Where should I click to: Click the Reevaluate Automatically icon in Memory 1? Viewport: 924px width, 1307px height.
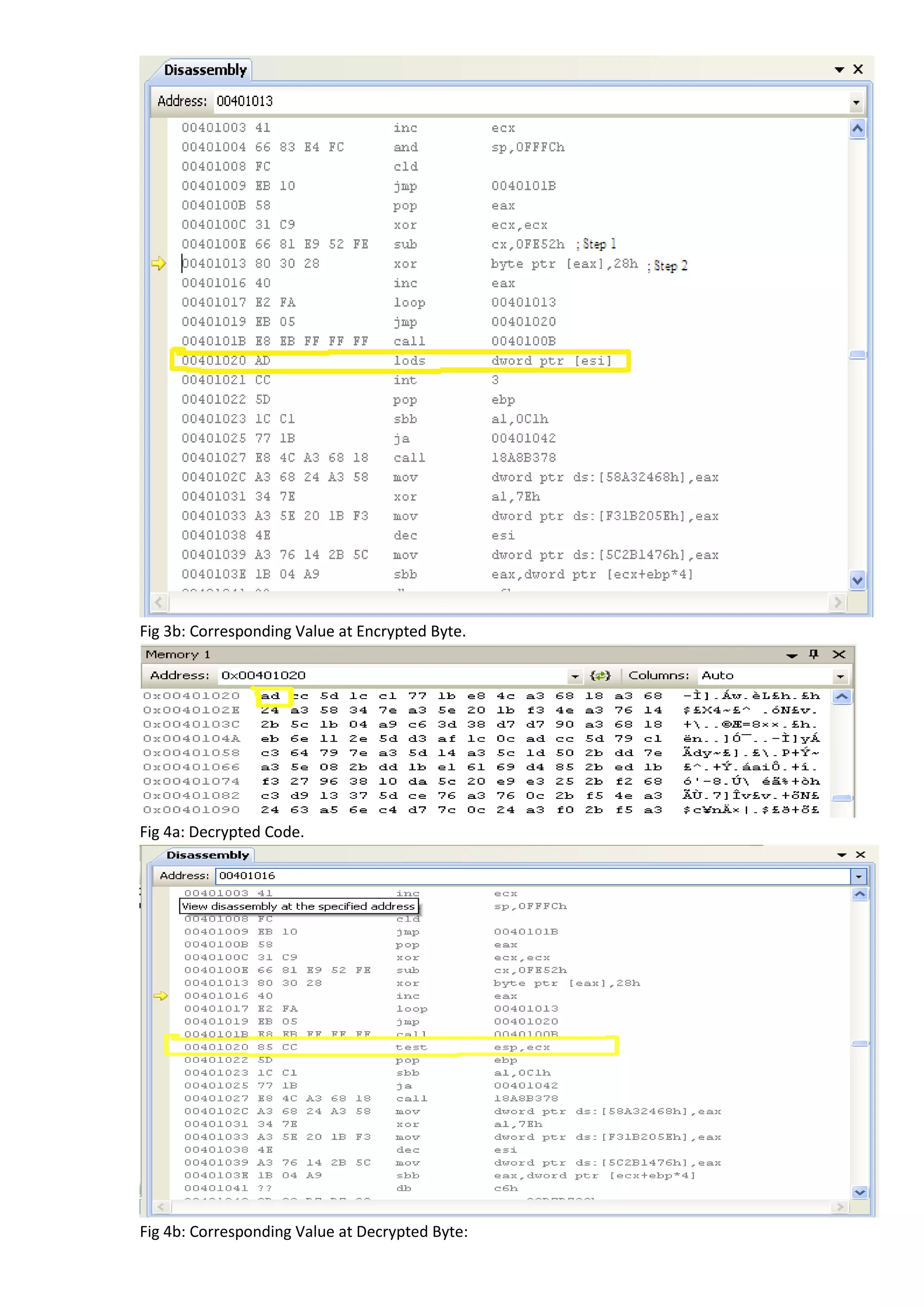(x=600, y=675)
